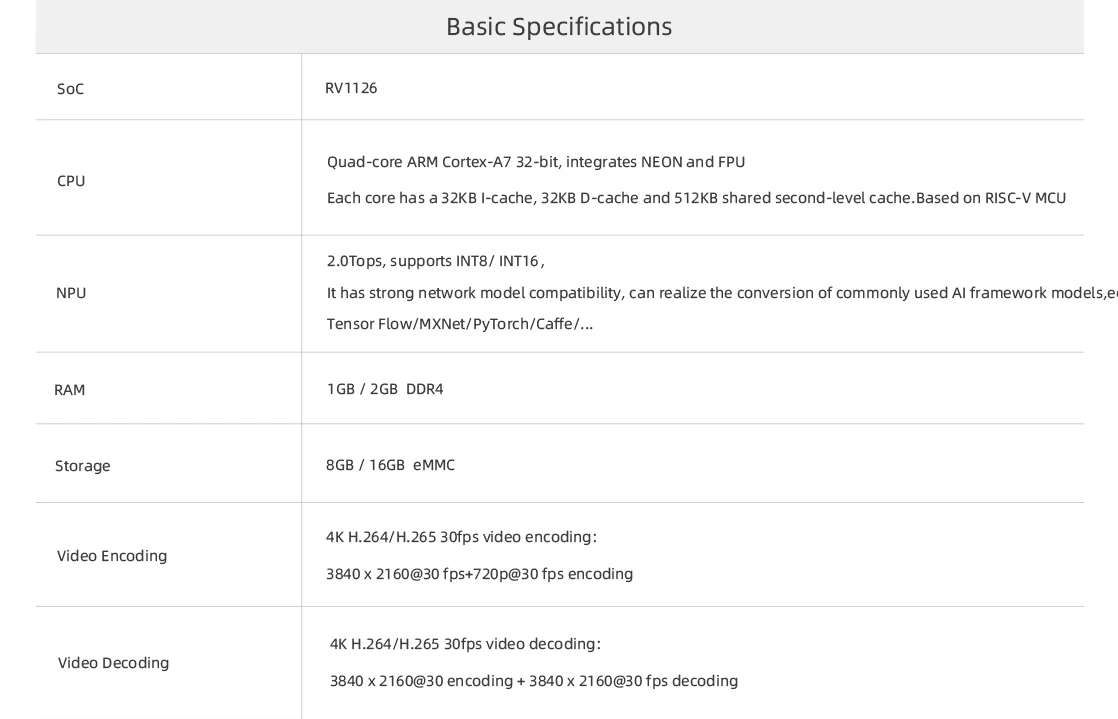The height and width of the screenshot is (719, 1118).
Task: Click the 2.0Tops INT8/INT16 text
Action: pos(435,261)
